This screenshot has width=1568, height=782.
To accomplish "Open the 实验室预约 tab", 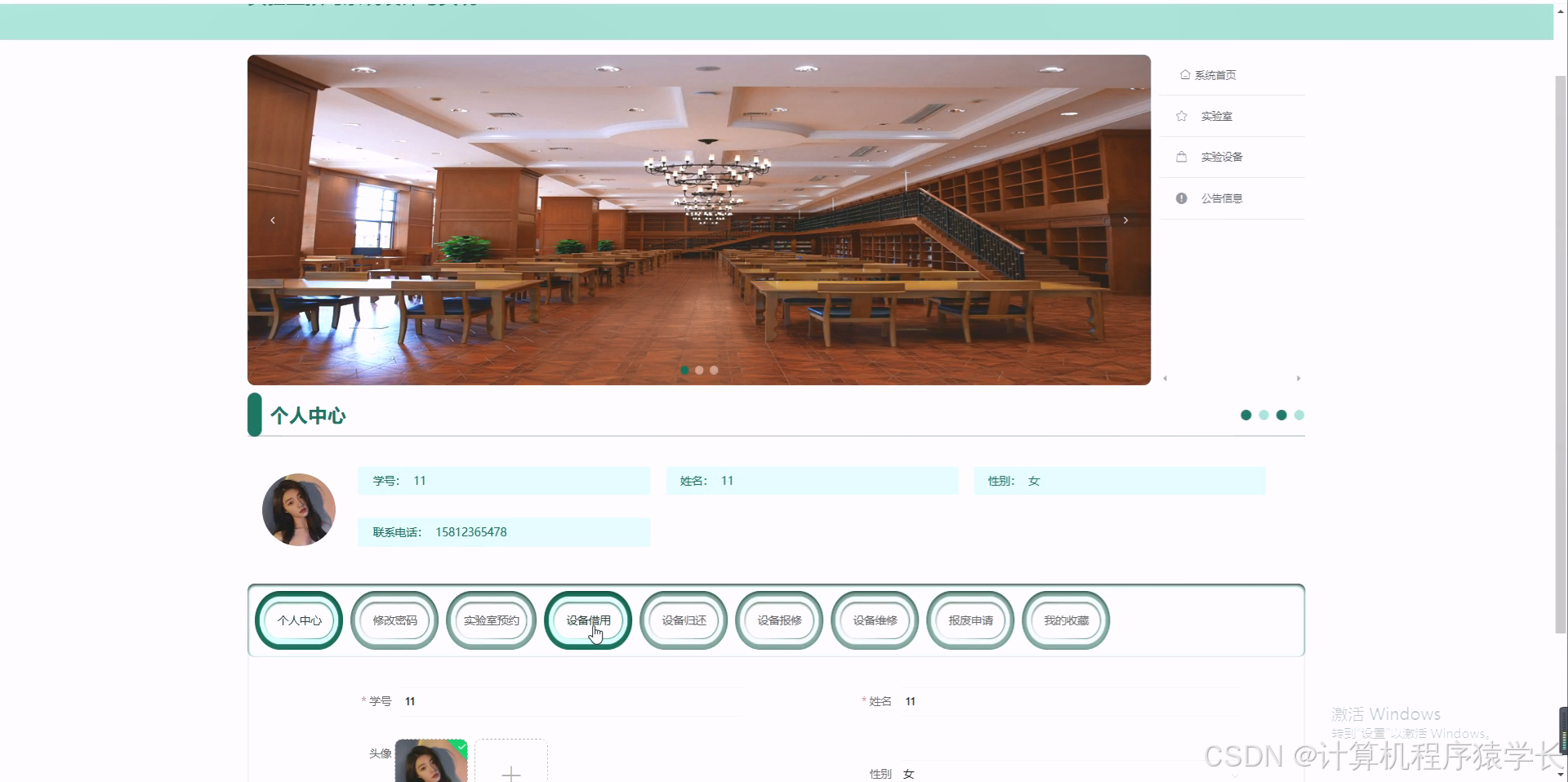I will pyautogui.click(x=491, y=620).
